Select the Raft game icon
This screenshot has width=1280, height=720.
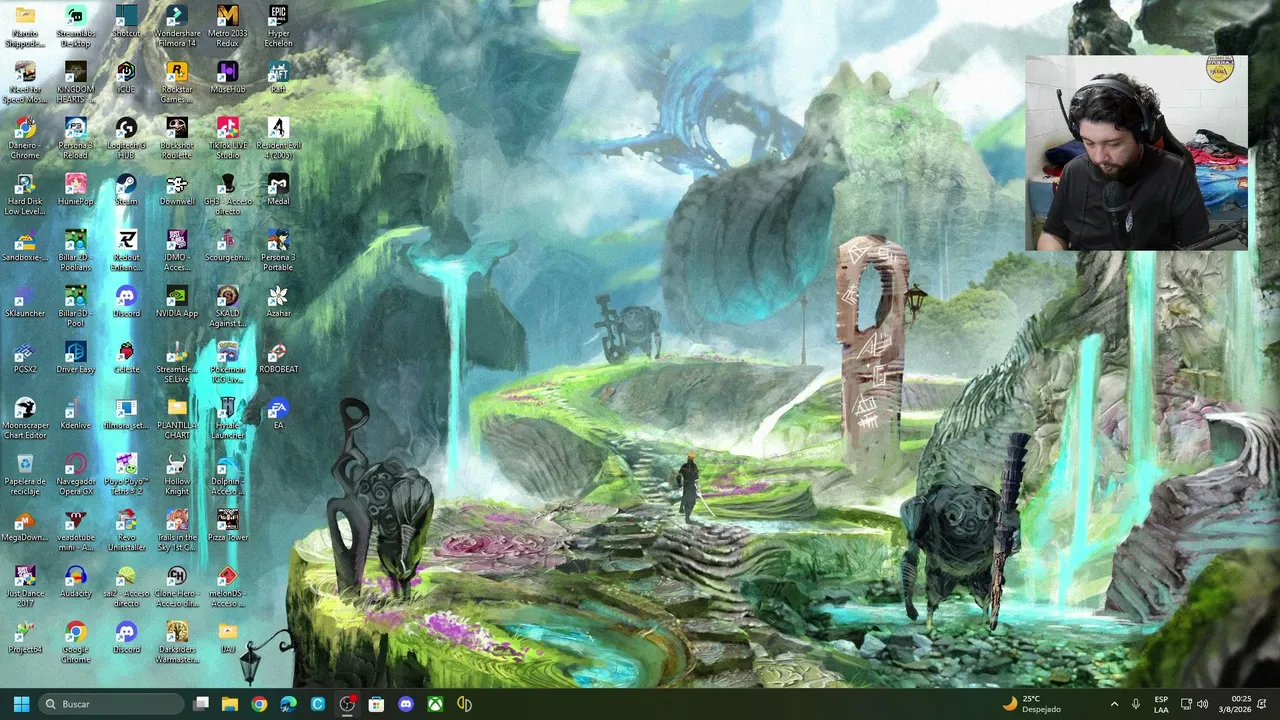point(278,78)
